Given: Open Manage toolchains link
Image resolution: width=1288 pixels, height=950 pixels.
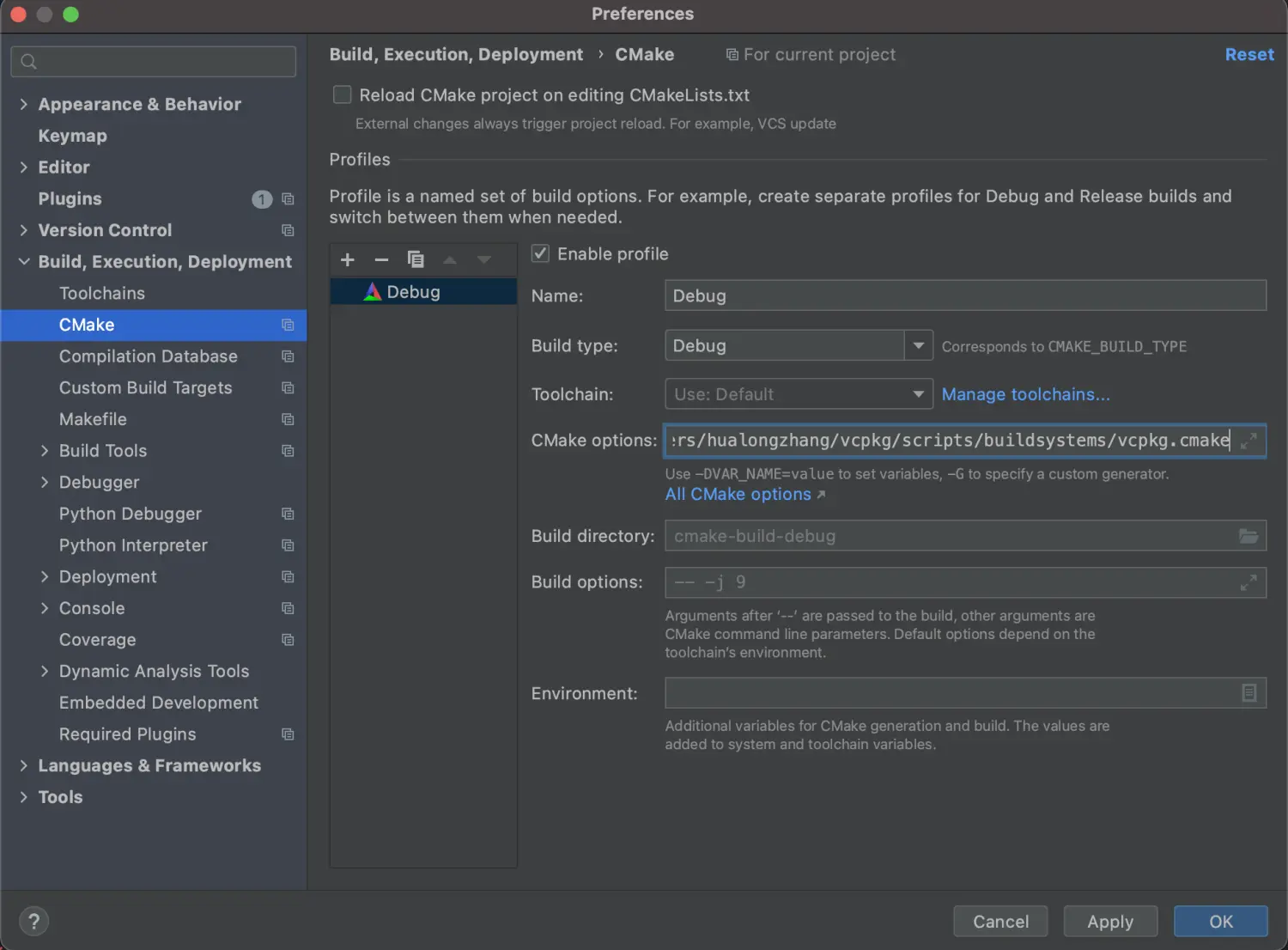Looking at the screenshot, I should click(1026, 394).
